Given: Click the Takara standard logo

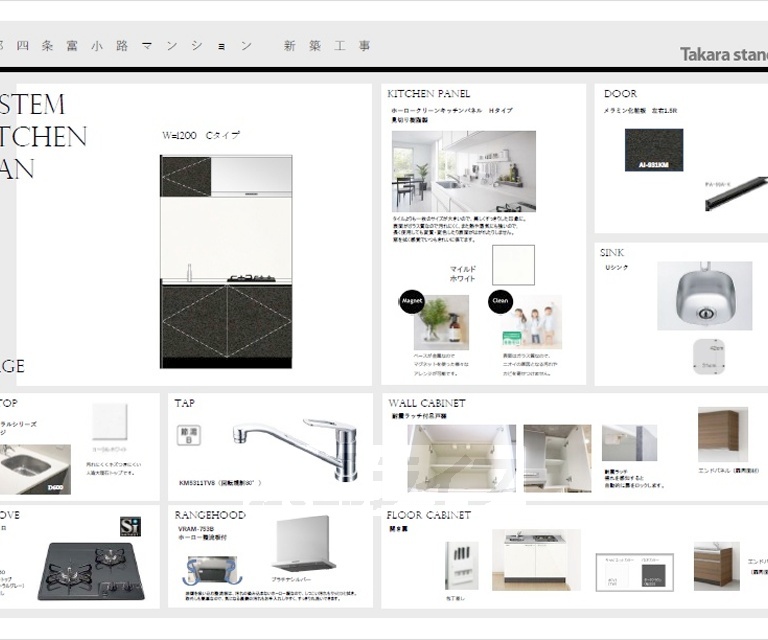Looking at the screenshot, I should coord(724,54).
